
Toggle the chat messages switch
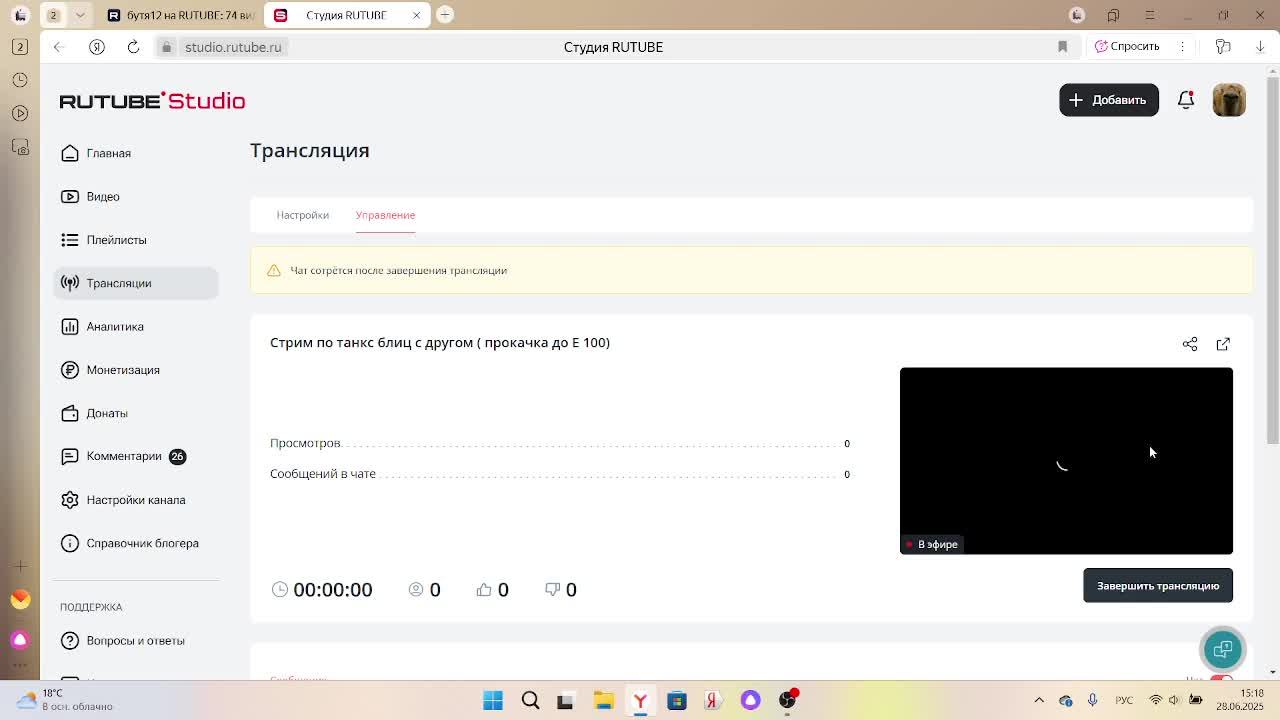point(1221,679)
